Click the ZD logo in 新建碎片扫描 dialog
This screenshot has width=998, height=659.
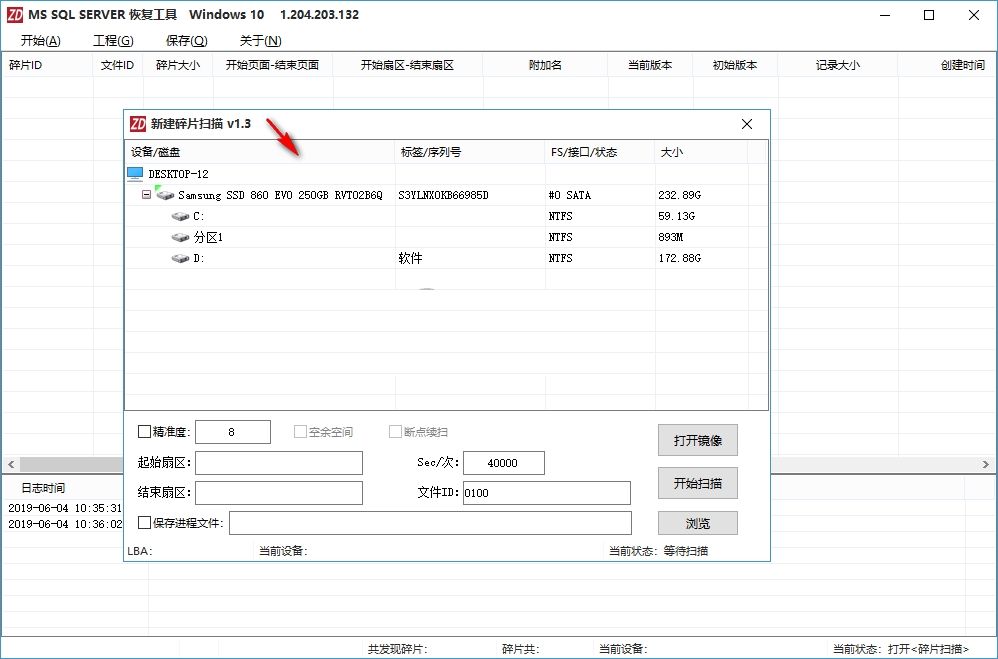(x=137, y=124)
